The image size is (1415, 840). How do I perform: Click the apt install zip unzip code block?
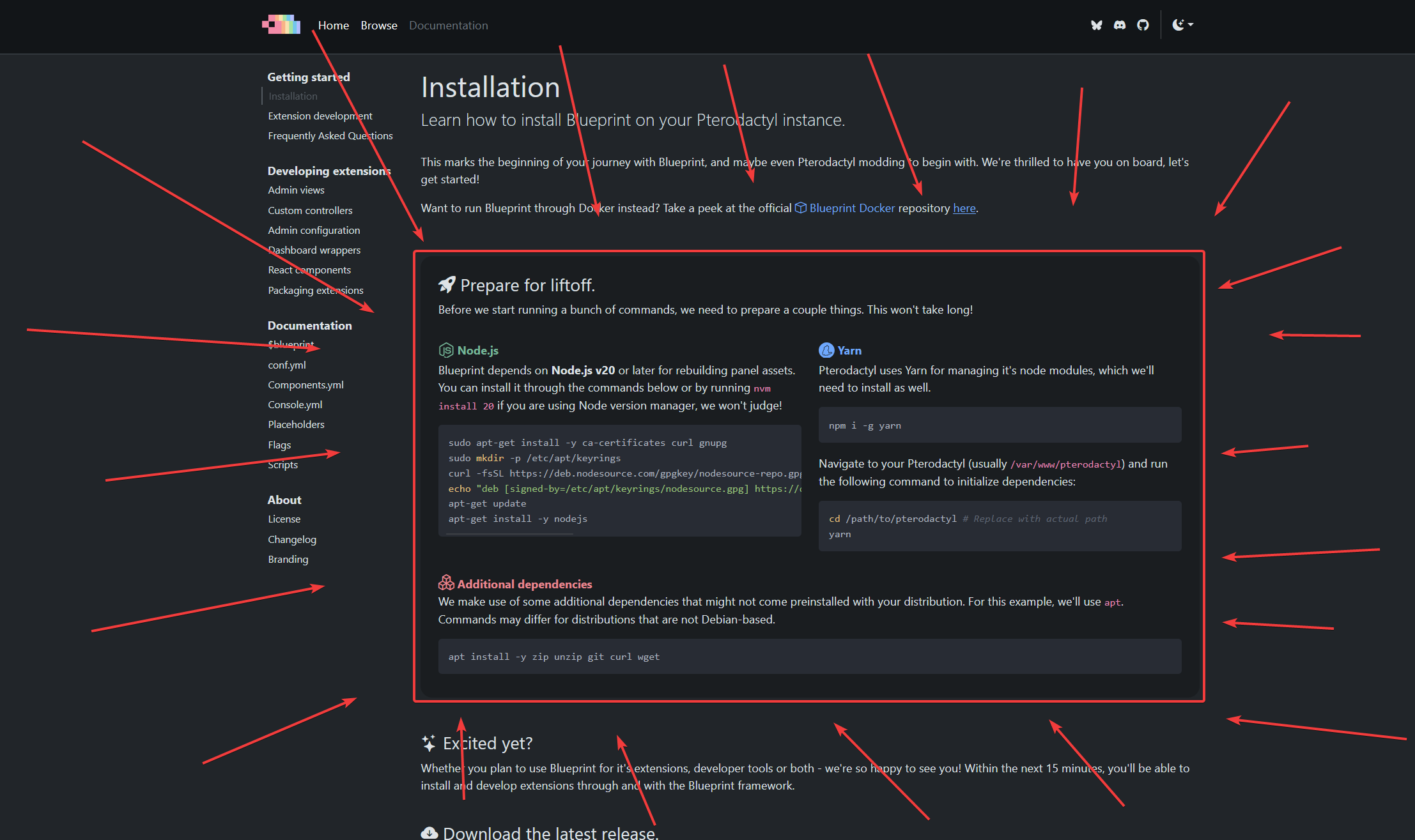(x=810, y=656)
